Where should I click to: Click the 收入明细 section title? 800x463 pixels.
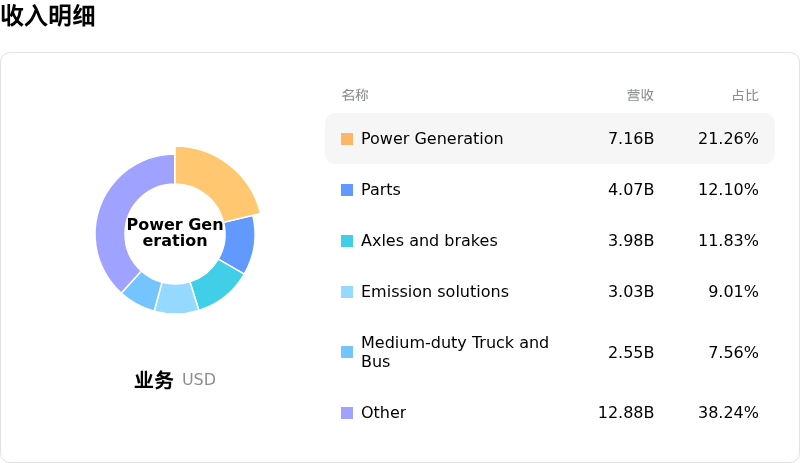click(x=48, y=16)
